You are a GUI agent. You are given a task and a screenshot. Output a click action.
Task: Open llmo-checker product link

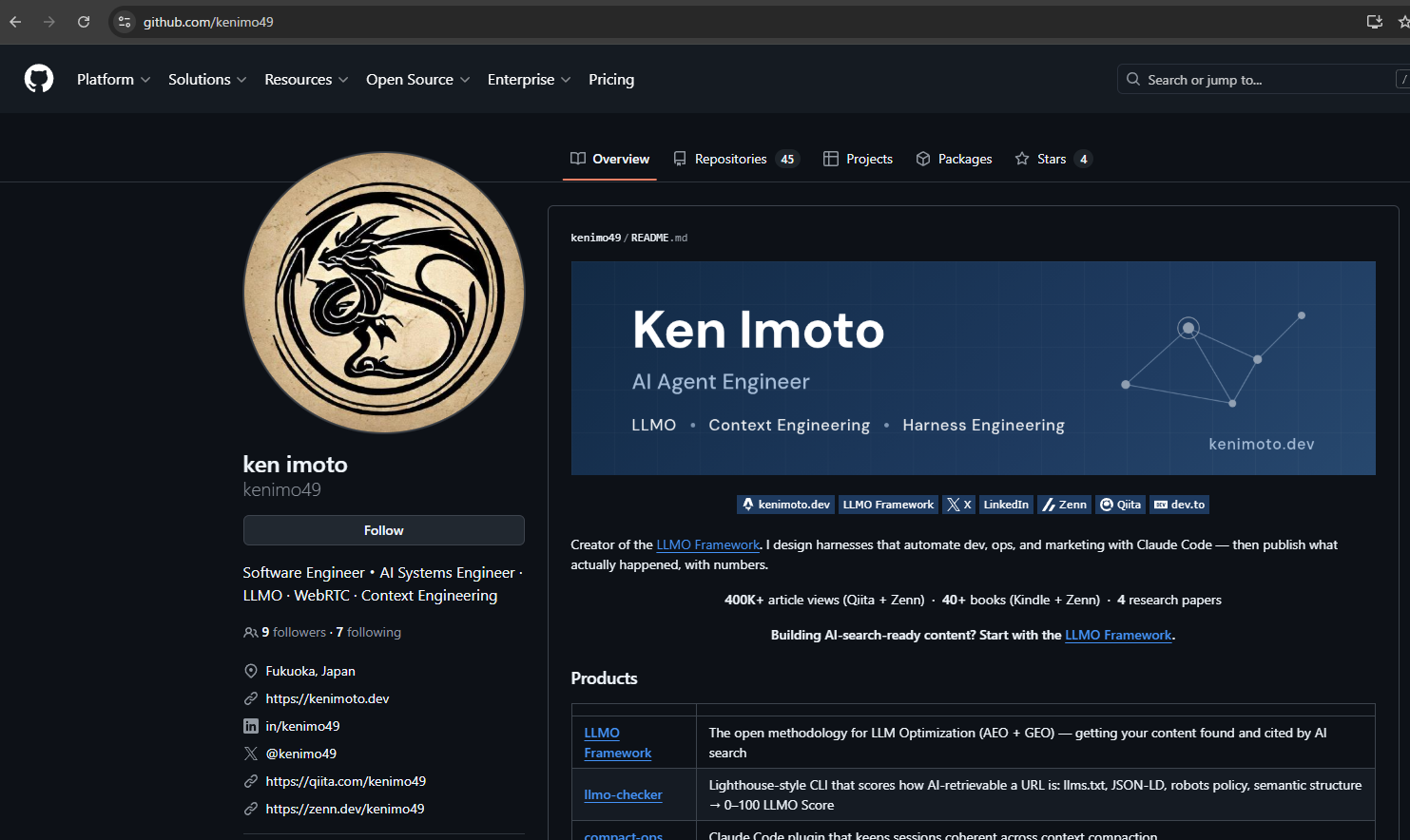pyautogui.click(x=623, y=795)
